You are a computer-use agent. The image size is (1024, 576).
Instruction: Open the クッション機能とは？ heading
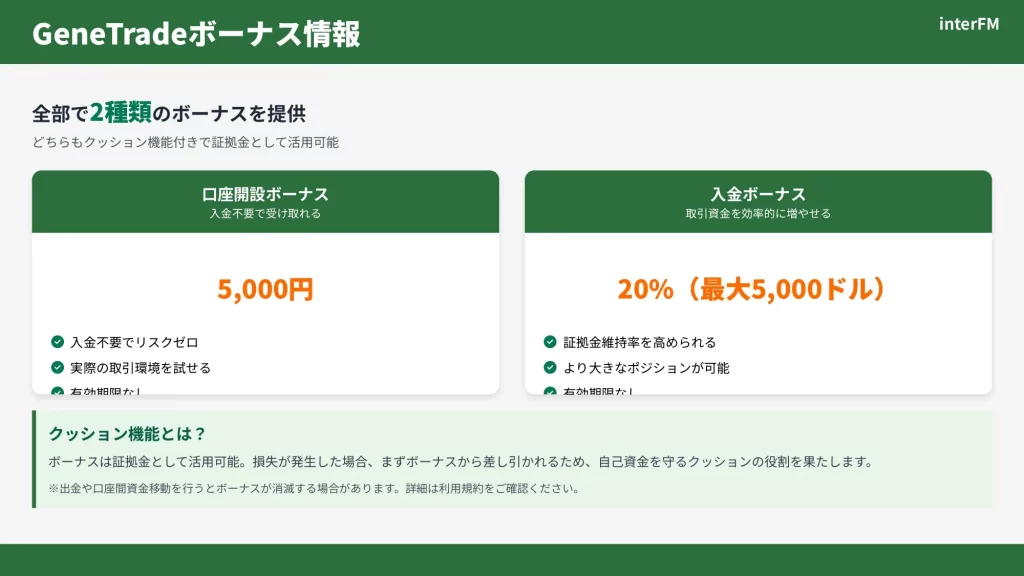coord(128,434)
